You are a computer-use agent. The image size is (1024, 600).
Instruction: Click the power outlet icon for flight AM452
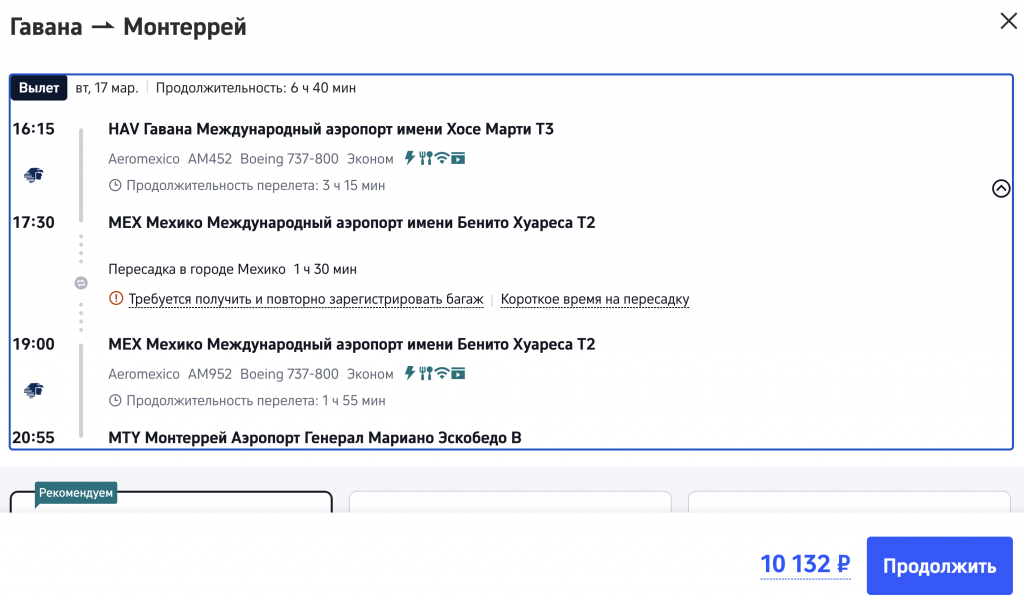[409, 158]
